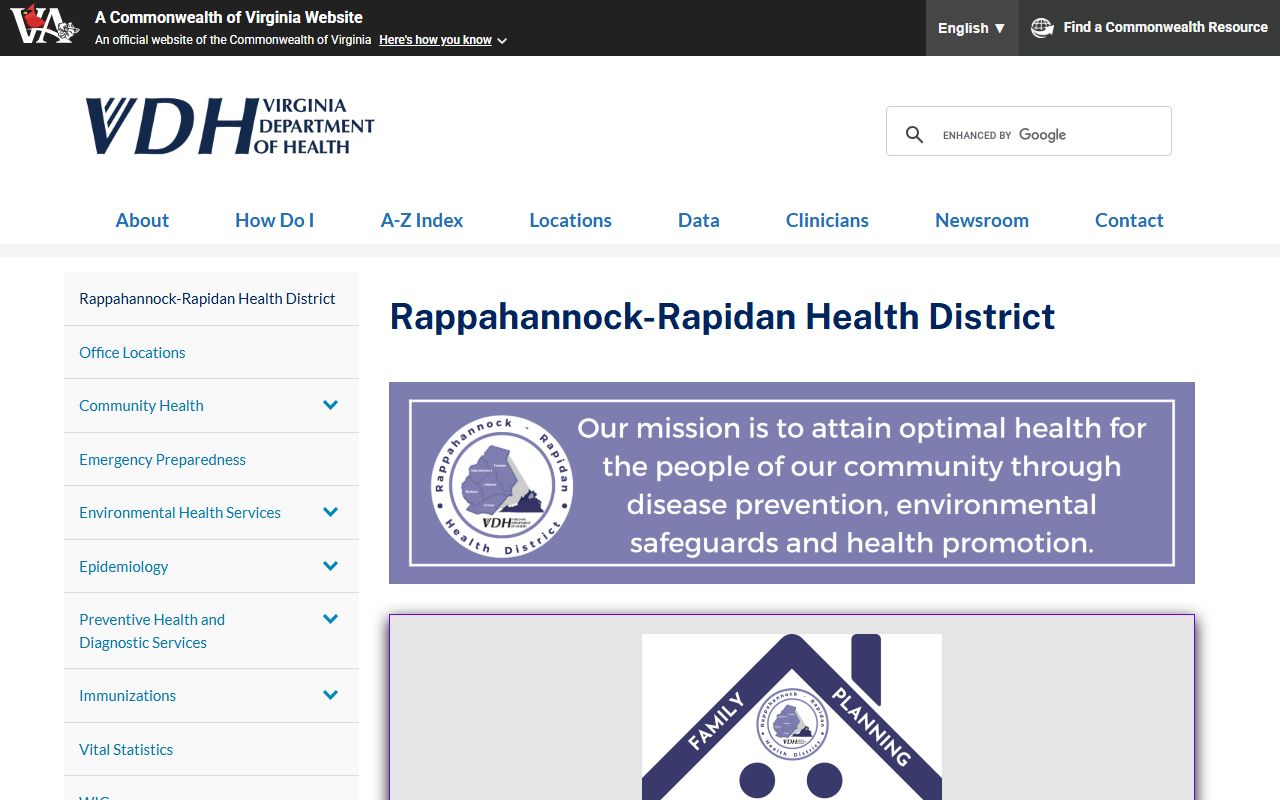1280x800 pixels.
Task: Click the Here's how you know link
Action: [x=435, y=40]
